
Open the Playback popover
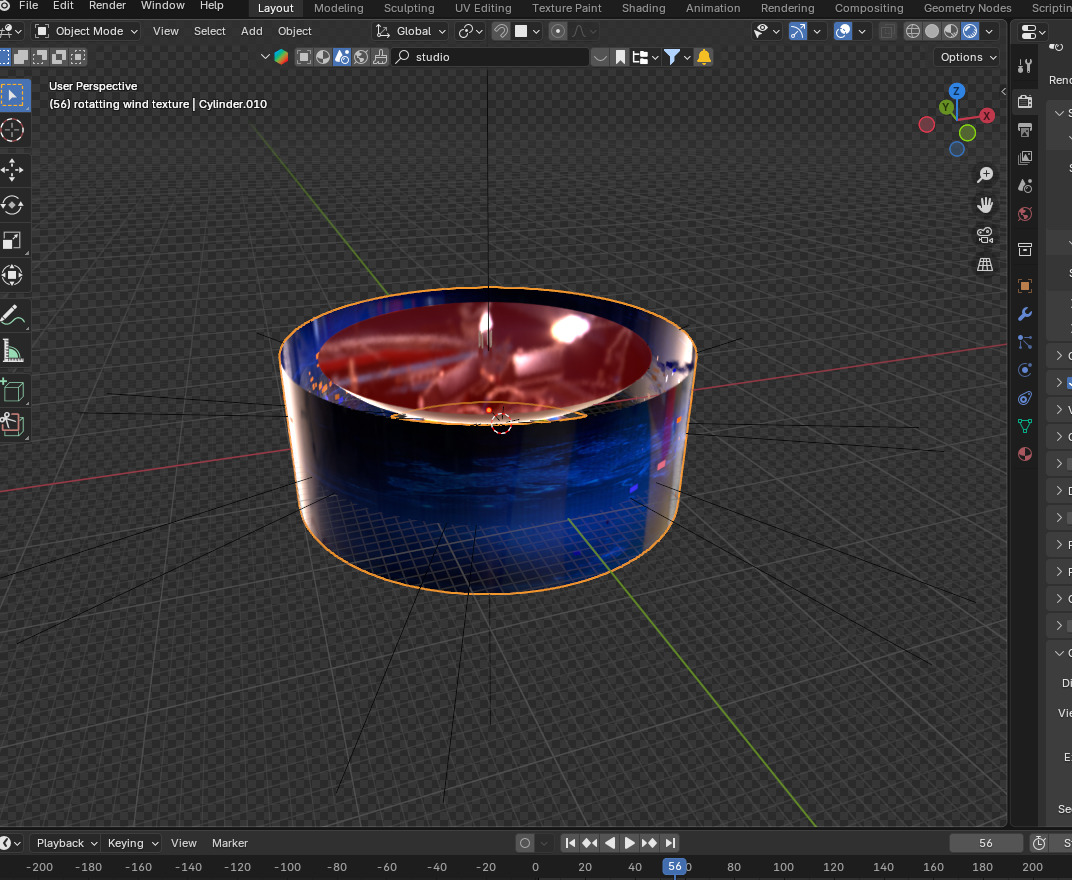coord(66,843)
